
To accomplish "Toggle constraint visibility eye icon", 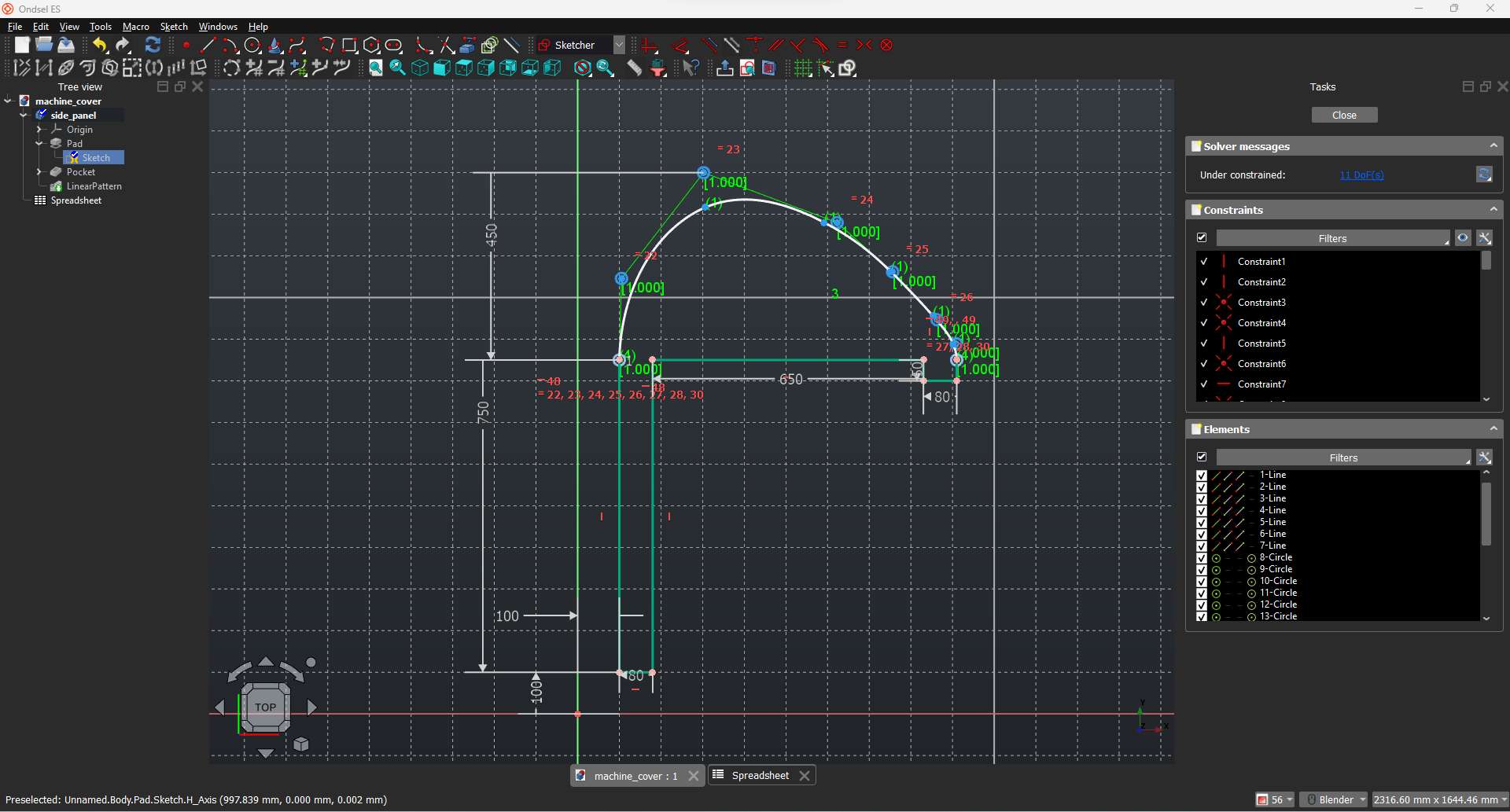I will [x=1462, y=238].
